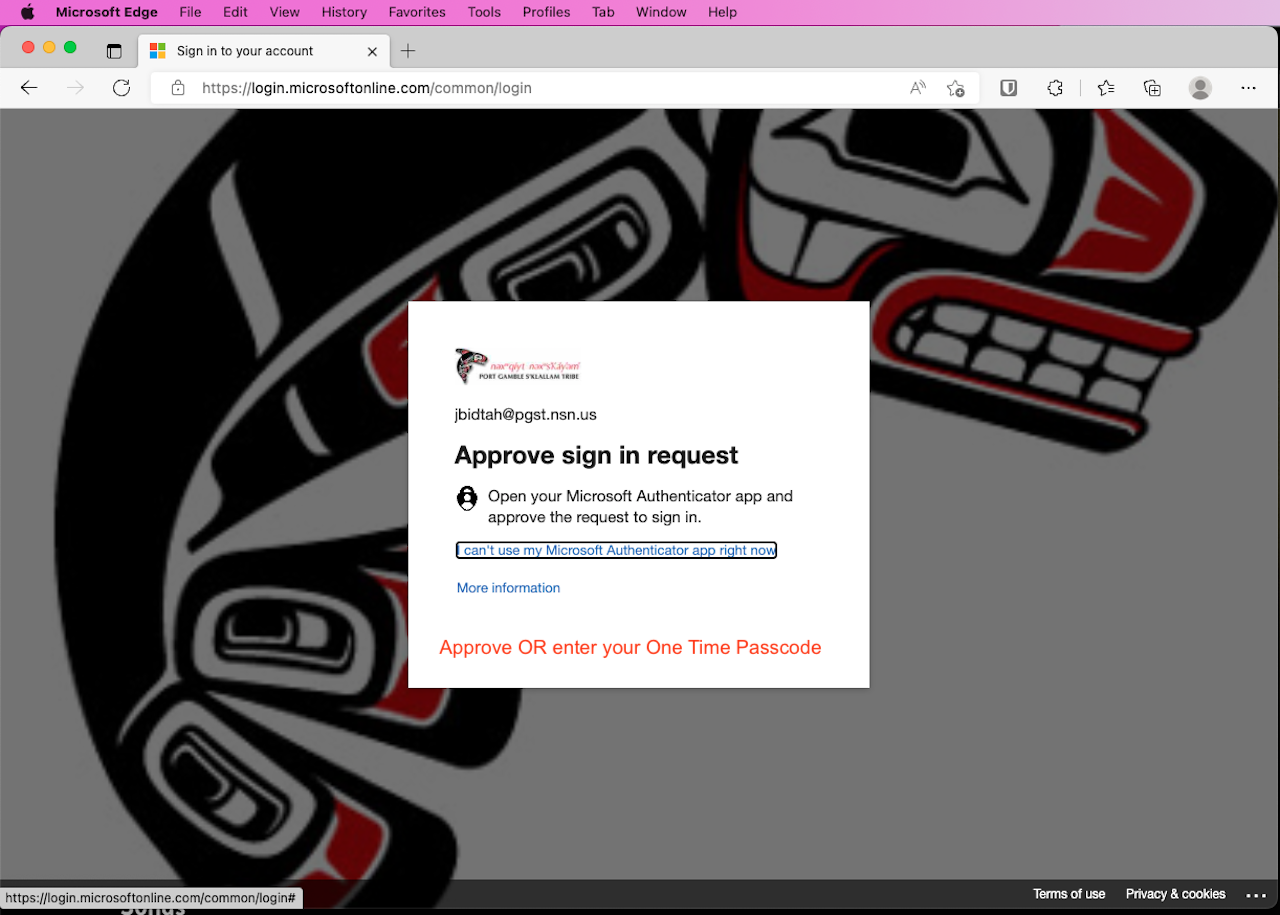Screen dimensions: 1280x915
Task: Minimize the window with the yellow button
Action: point(49,47)
